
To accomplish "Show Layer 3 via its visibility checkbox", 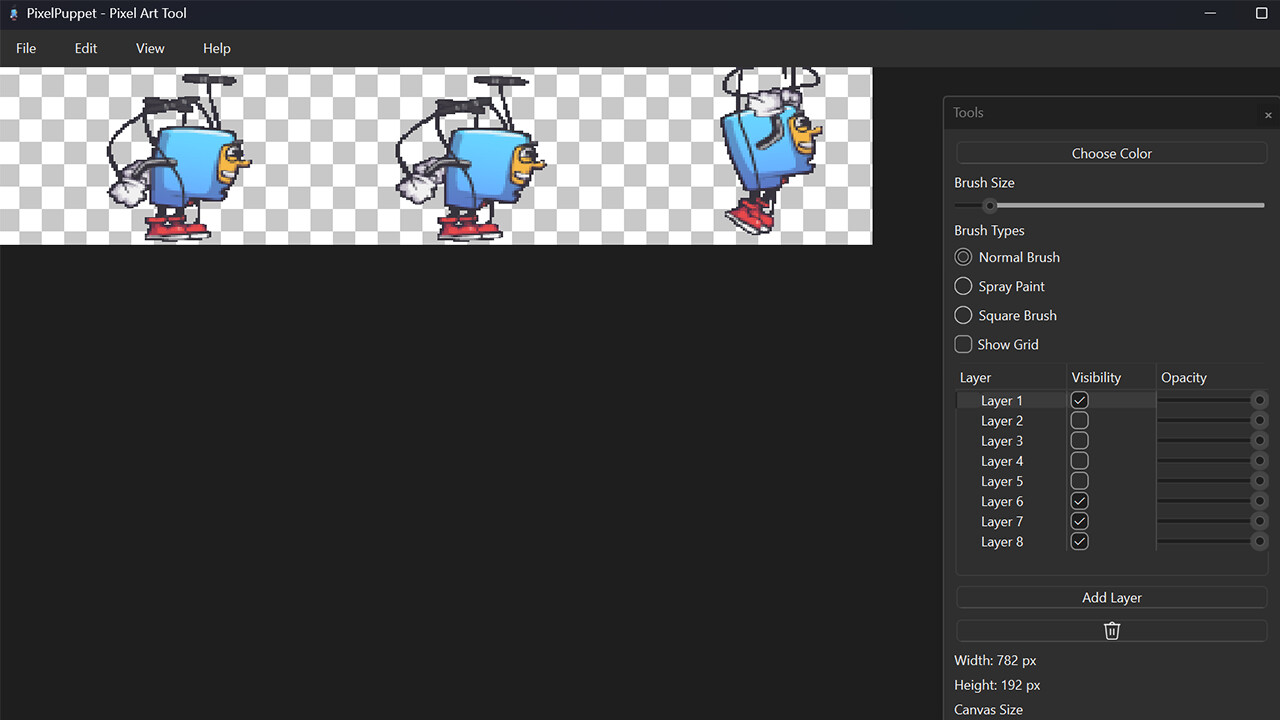I will click(1079, 441).
